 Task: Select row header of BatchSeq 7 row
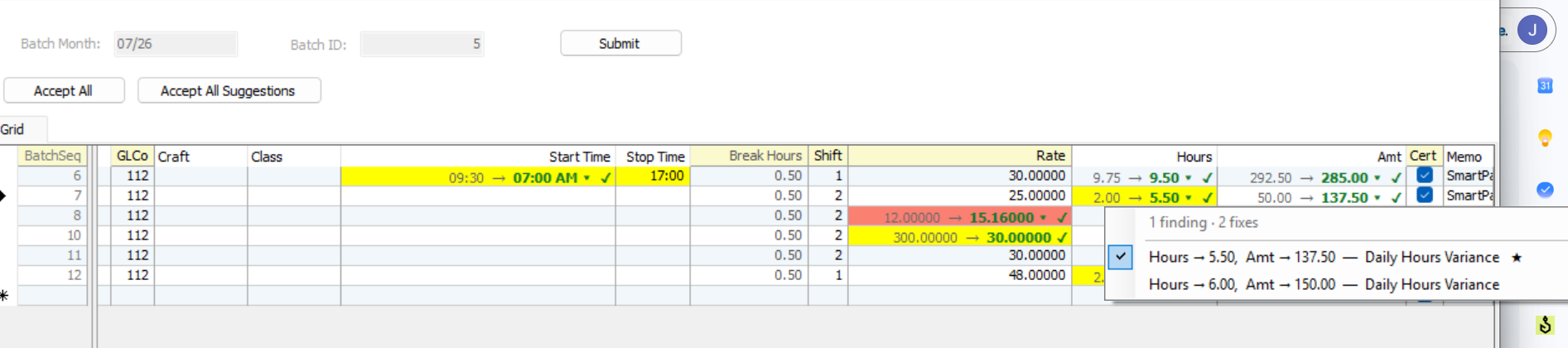[7, 196]
